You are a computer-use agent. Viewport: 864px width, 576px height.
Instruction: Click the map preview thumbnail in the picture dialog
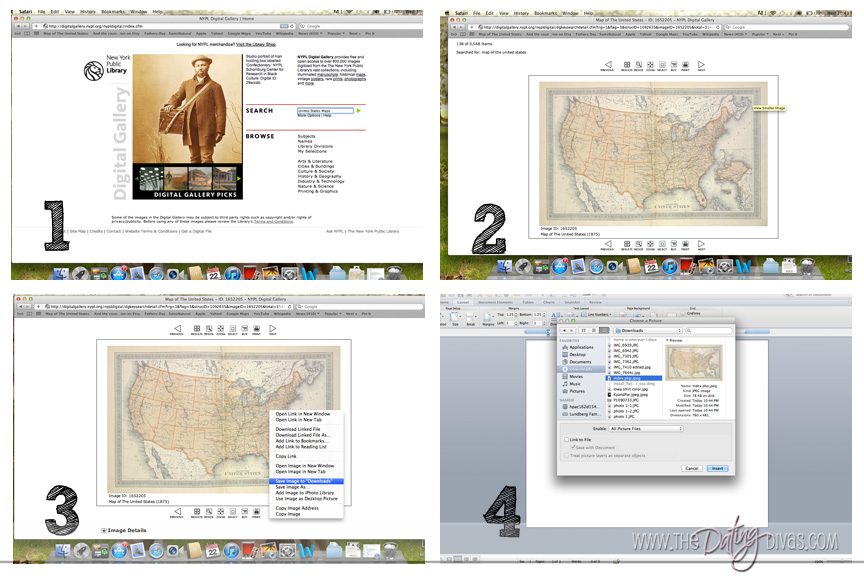click(694, 363)
